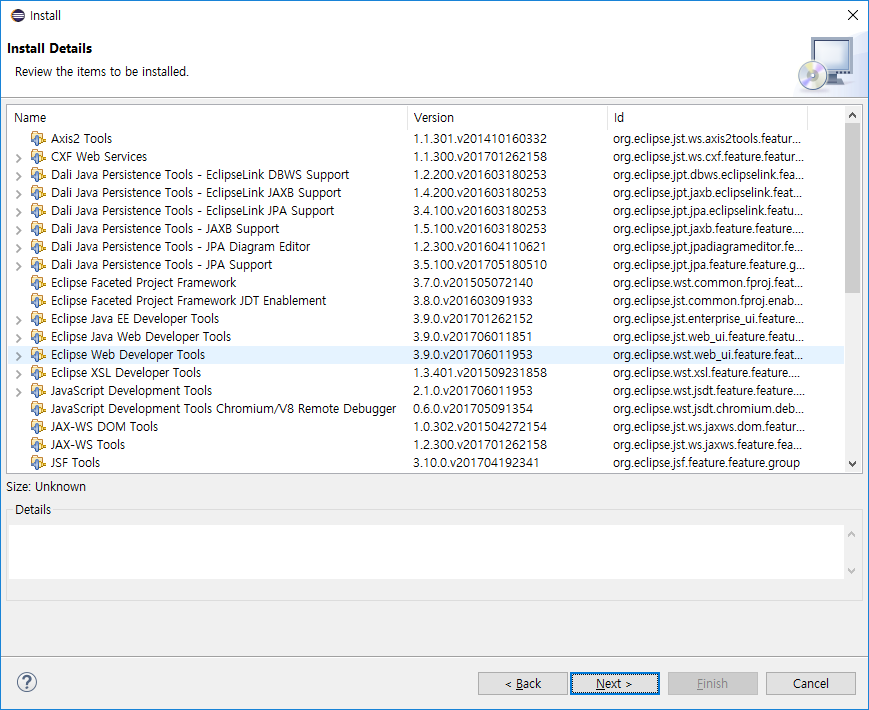Image resolution: width=869 pixels, height=710 pixels.
Task: Click the CXF Web Services feature icon
Action: pyautogui.click(x=38, y=156)
